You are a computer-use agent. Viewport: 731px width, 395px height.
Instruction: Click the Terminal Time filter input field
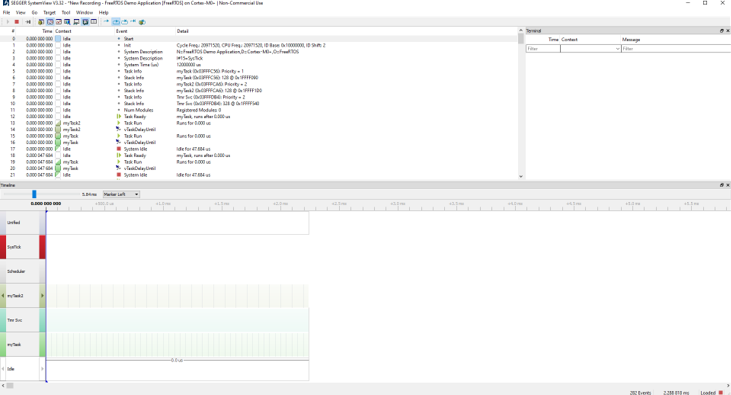[x=543, y=49]
